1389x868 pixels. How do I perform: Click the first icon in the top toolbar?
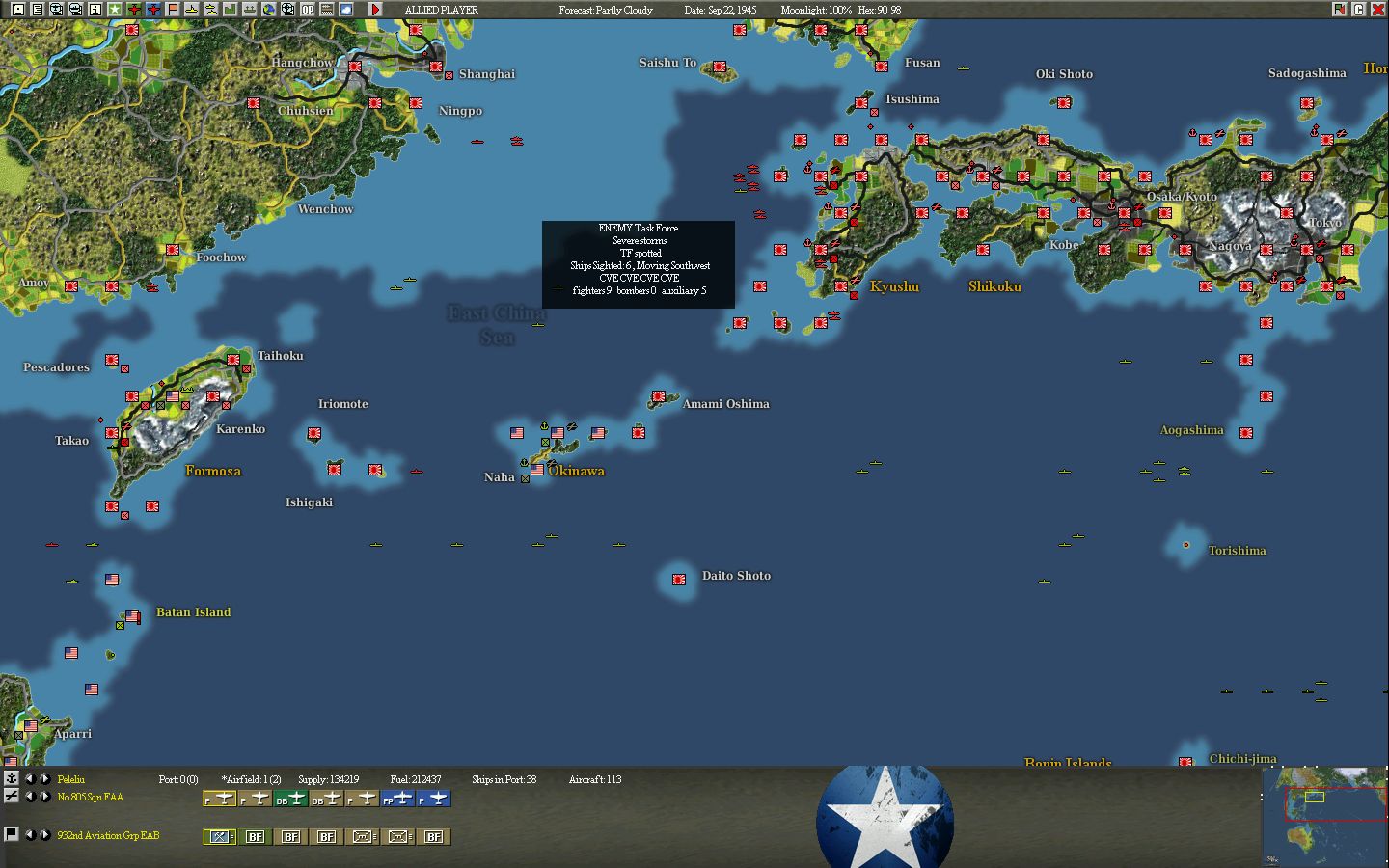tap(18, 10)
